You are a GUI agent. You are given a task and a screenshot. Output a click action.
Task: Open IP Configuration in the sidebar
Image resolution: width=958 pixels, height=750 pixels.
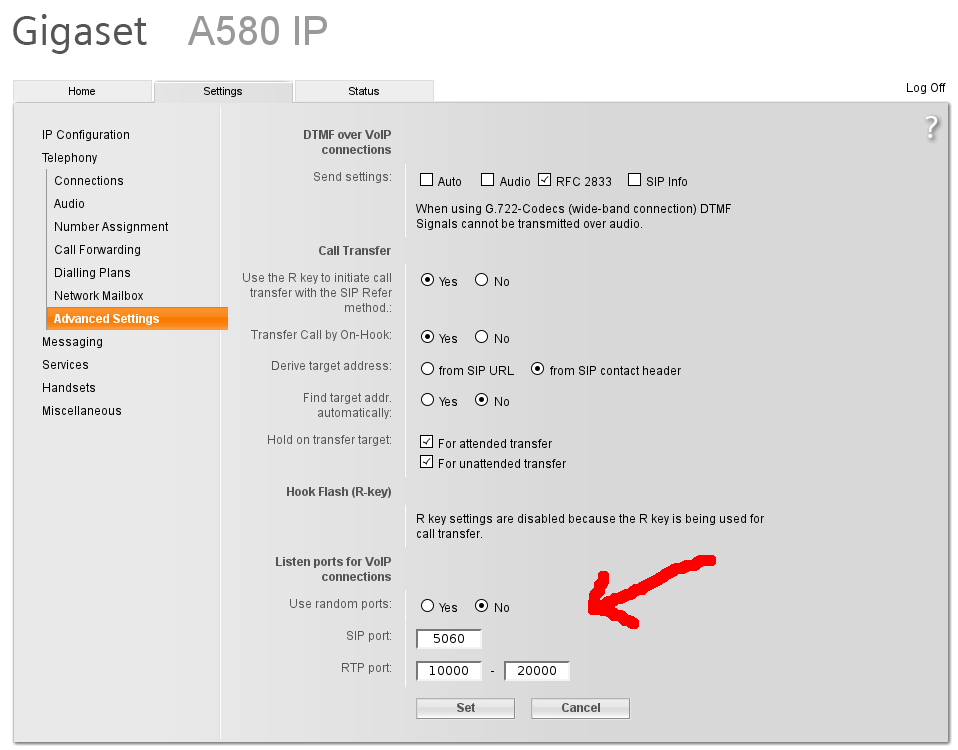point(86,135)
